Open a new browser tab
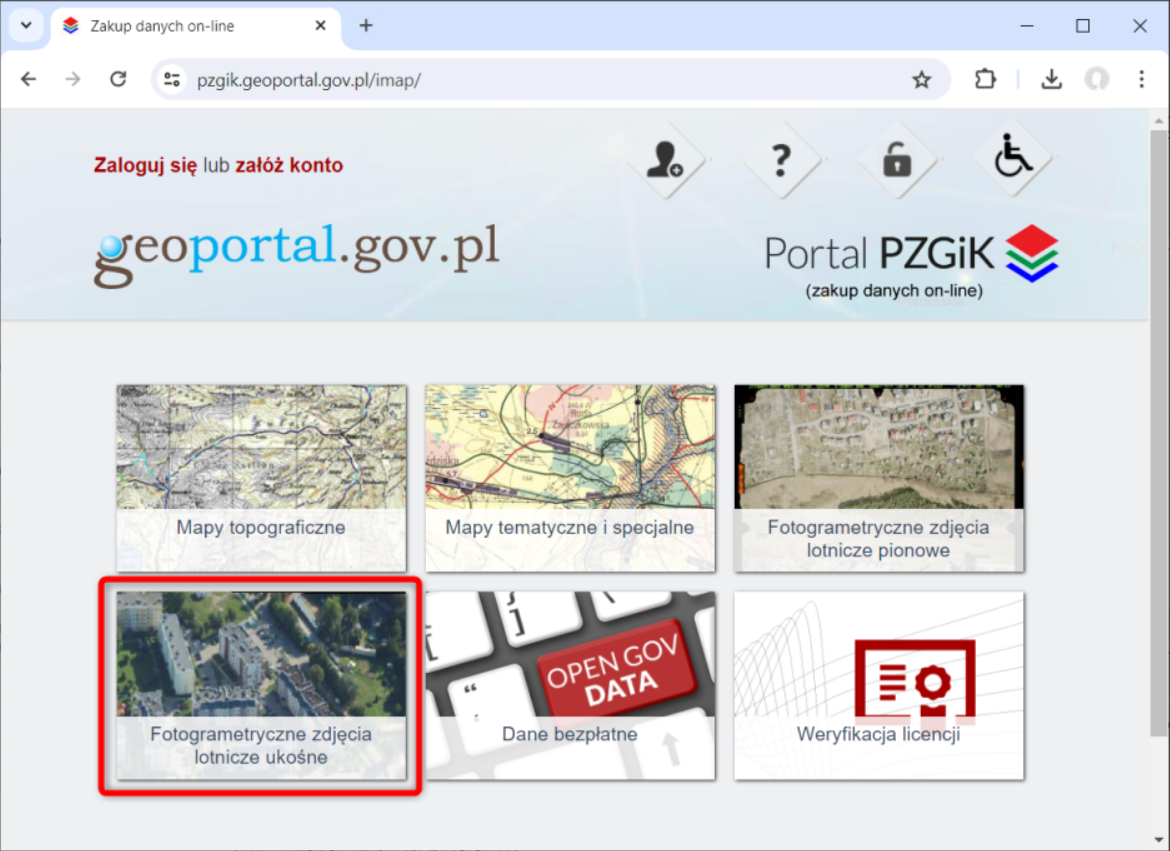The height and width of the screenshot is (851, 1170). tap(366, 25)
